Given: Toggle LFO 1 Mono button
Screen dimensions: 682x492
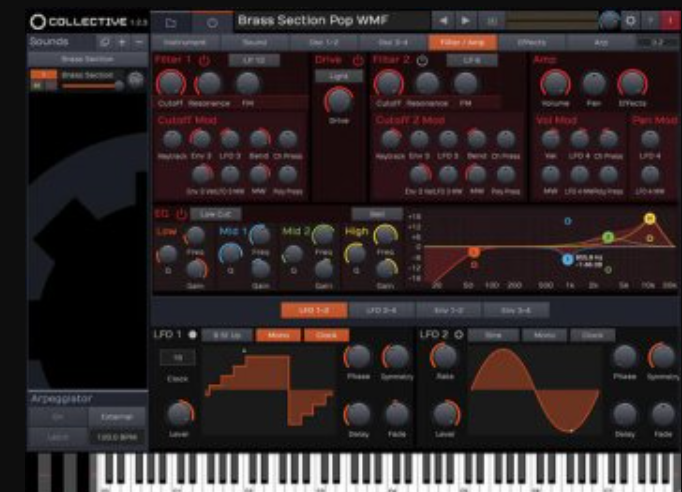Looking at the screenshot, I should pos(278,335).
